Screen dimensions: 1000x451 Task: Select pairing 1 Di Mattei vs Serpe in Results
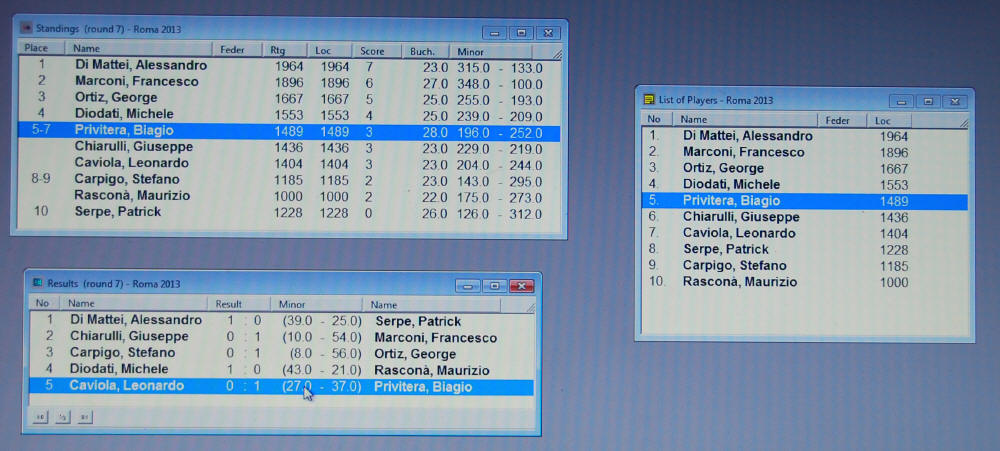tap(281, 321)
